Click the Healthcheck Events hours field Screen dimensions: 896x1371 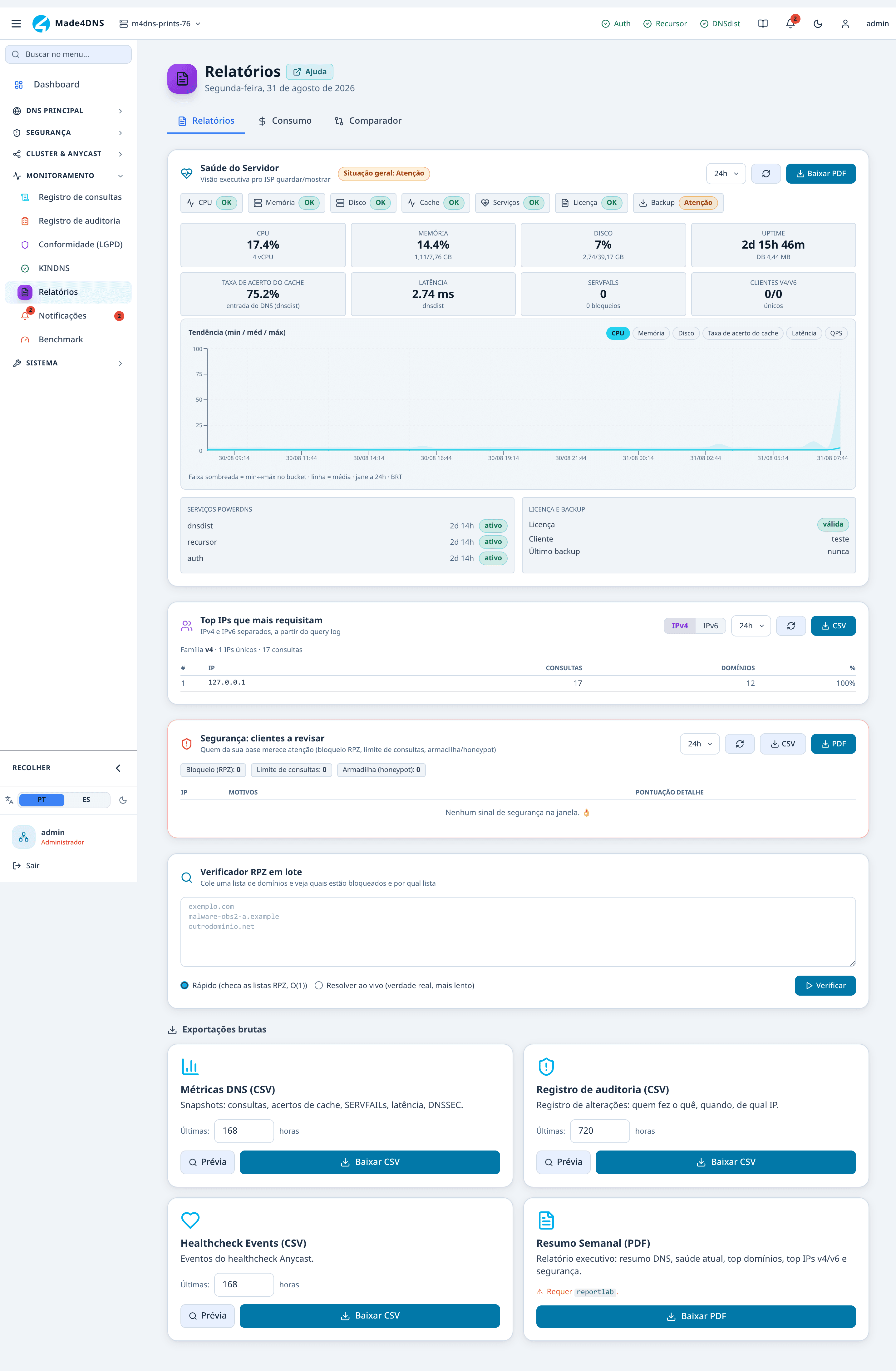(x=244, y=1284)
